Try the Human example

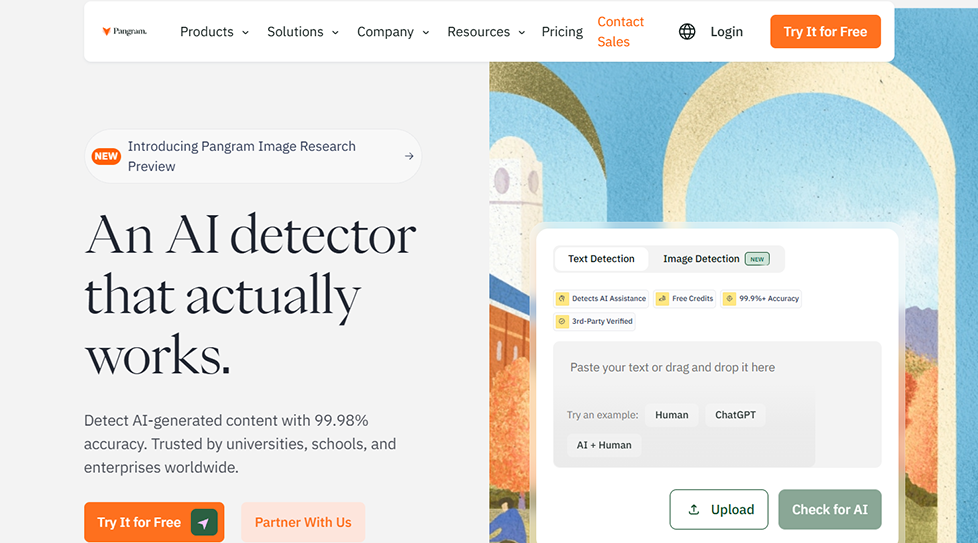[672, 415]
